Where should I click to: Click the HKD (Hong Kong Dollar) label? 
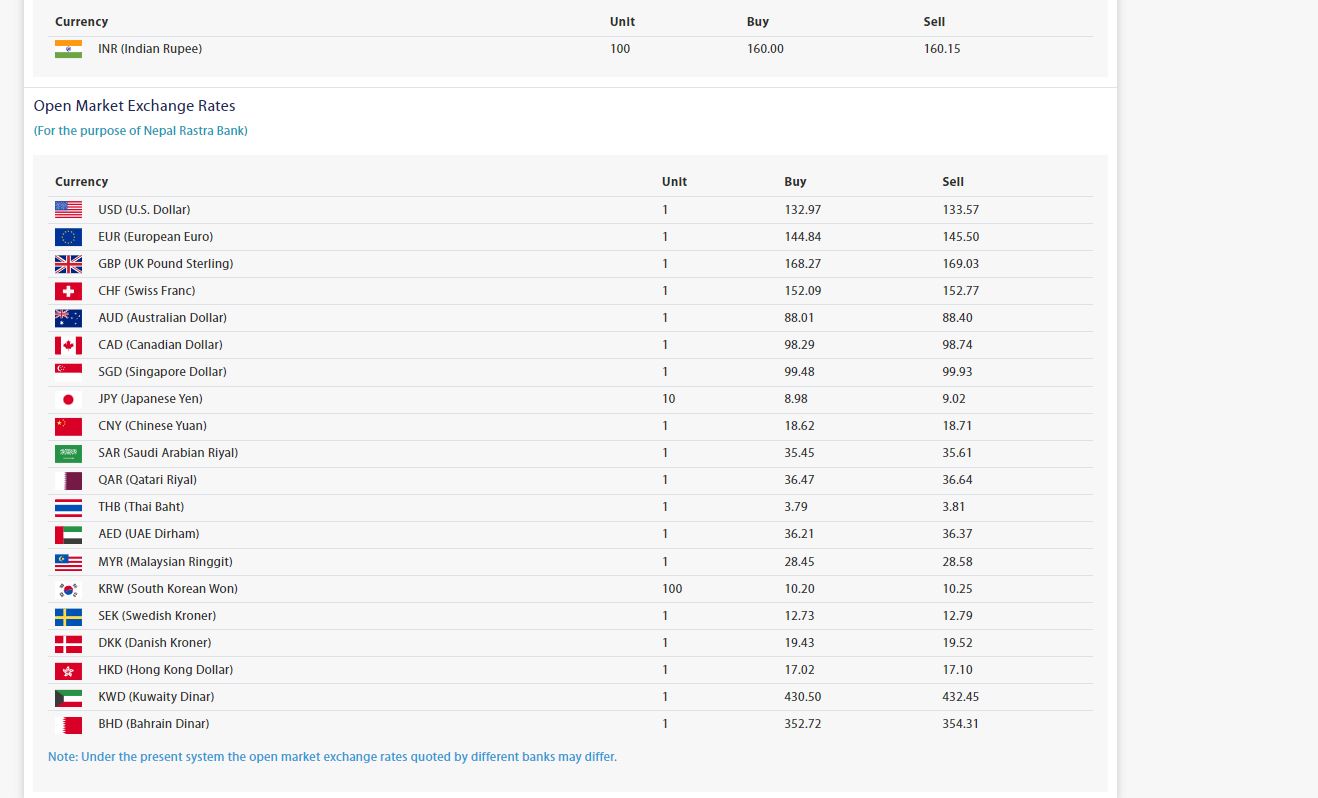click(x=165, y=670)
